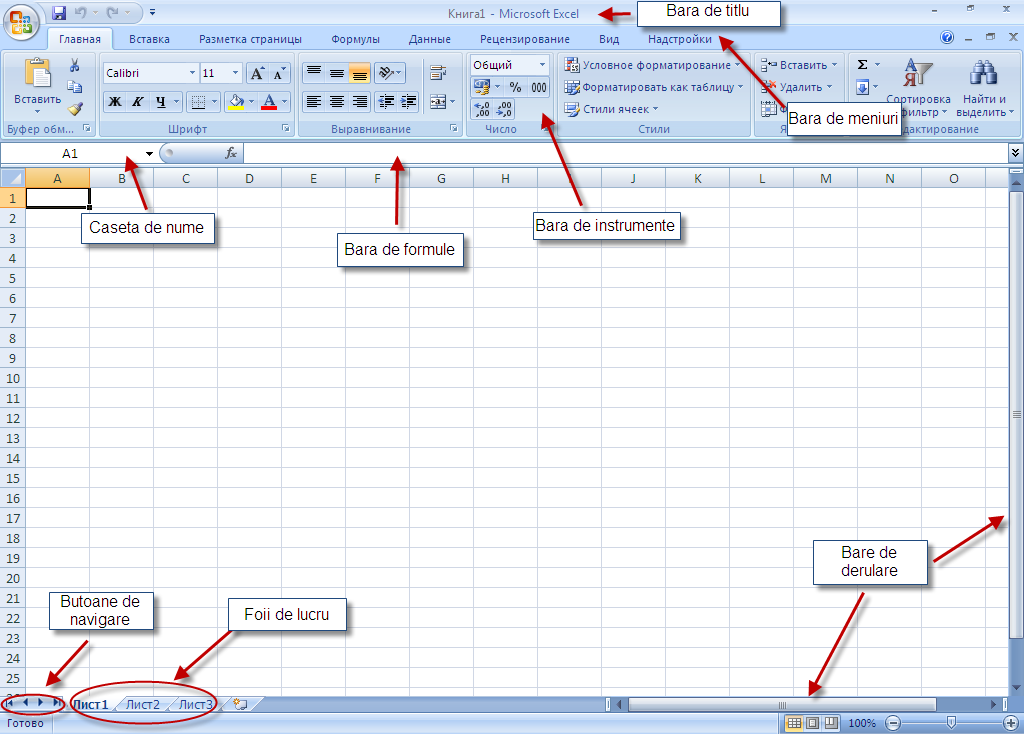Toggle bold formatting with the Ж icon
This screenshot has width=1024, height=734.
point(113,101)
